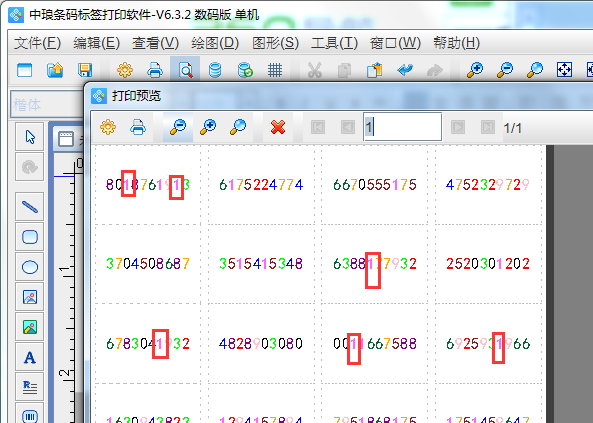Click label number 2520301202
Viewport: 593px width, 423px height.
tap(488, 263)
